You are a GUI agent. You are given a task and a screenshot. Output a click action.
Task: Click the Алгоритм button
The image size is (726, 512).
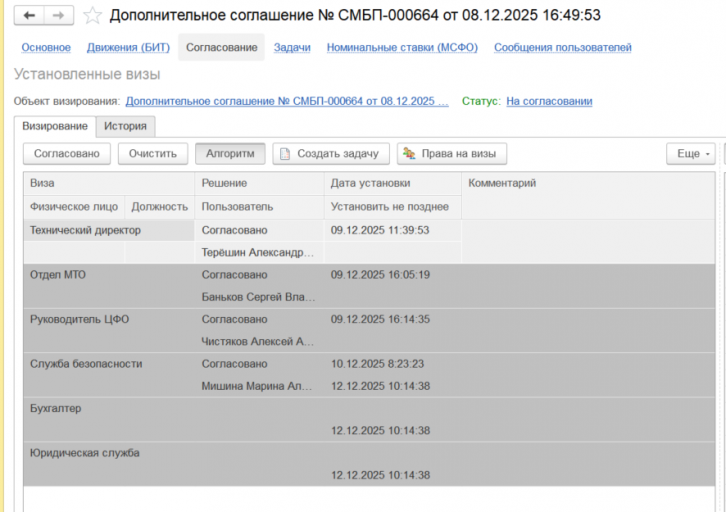230,154
